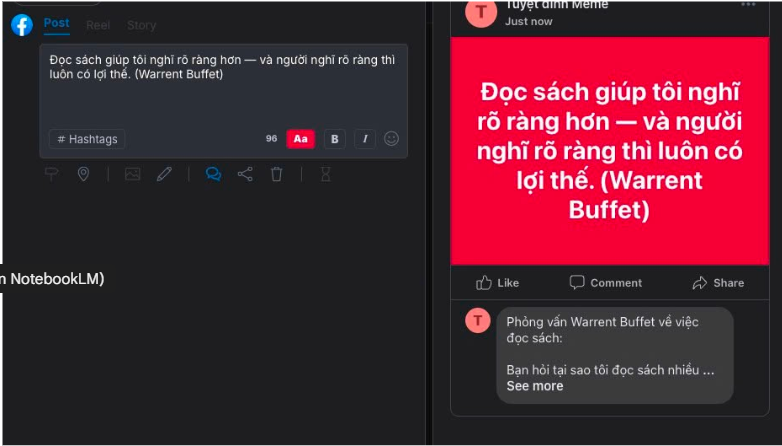The height and width of the screenshot is (446, 782).
Task: Switch to the Story tab
Action: [x=142, y=25]
